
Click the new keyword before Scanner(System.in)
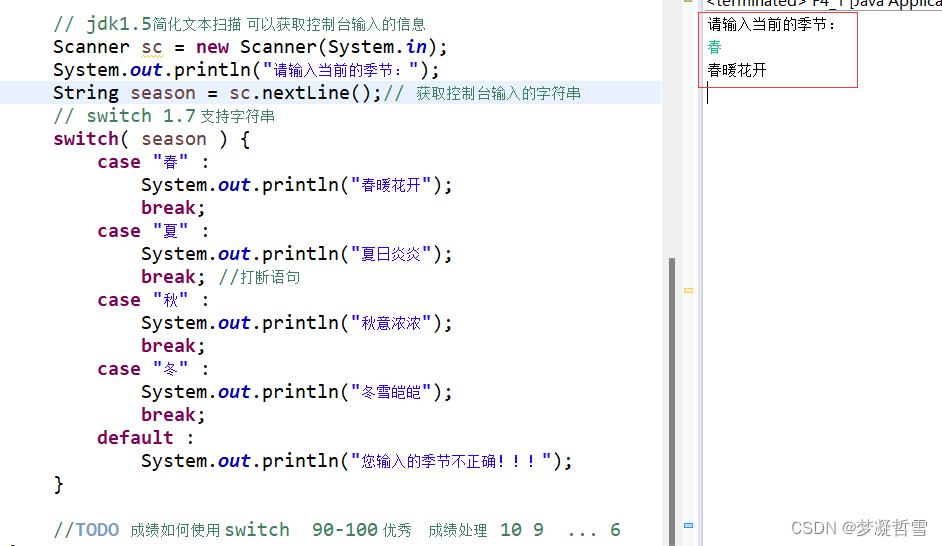pos(212,47)
